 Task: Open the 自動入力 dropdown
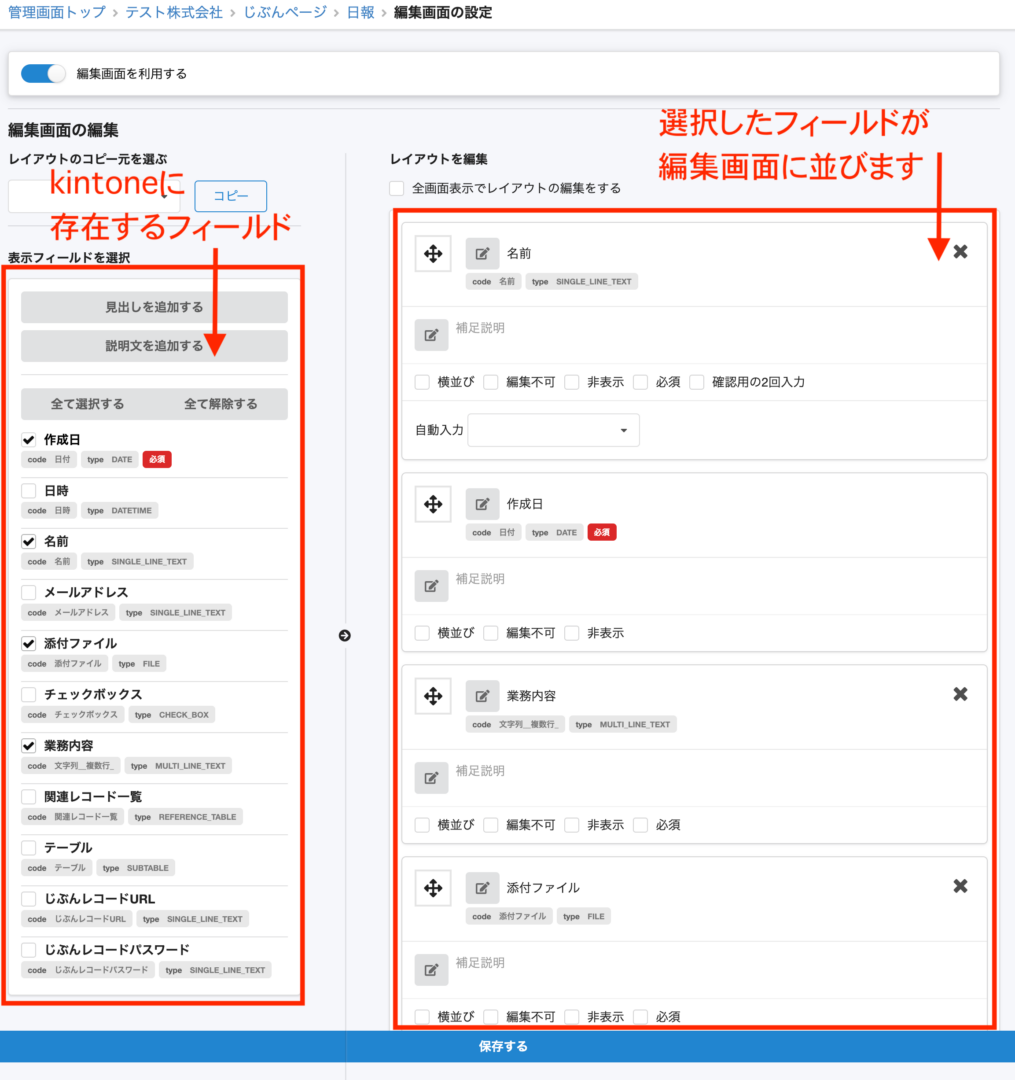(x=553, y=429)
